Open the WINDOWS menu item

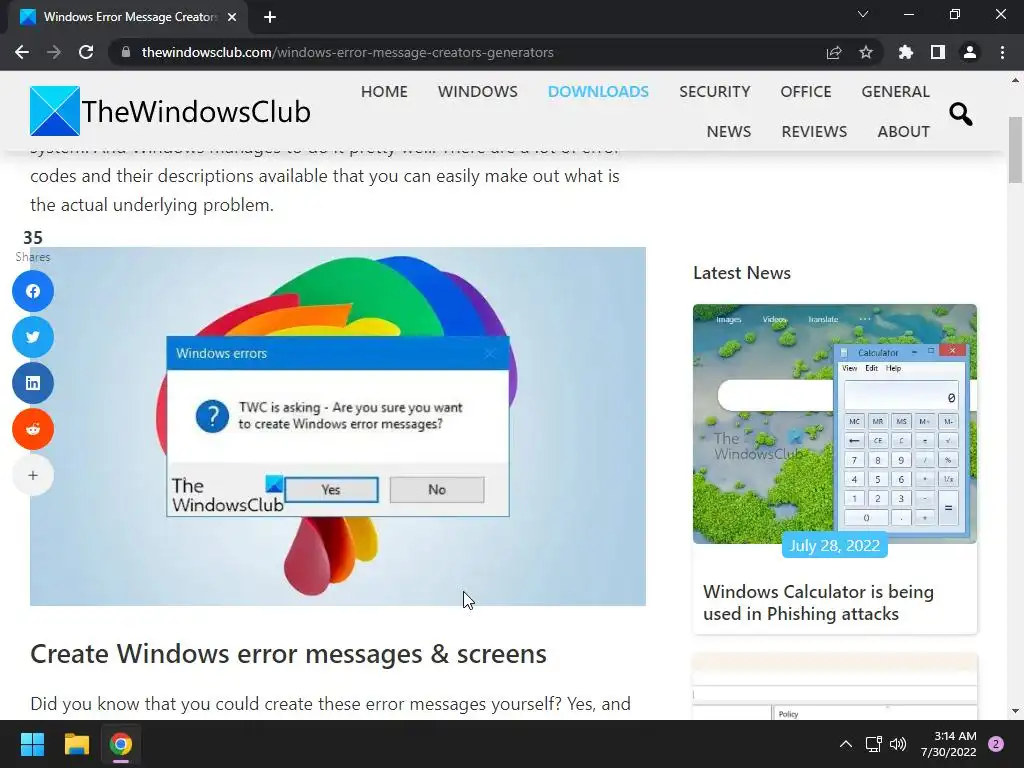477,91
